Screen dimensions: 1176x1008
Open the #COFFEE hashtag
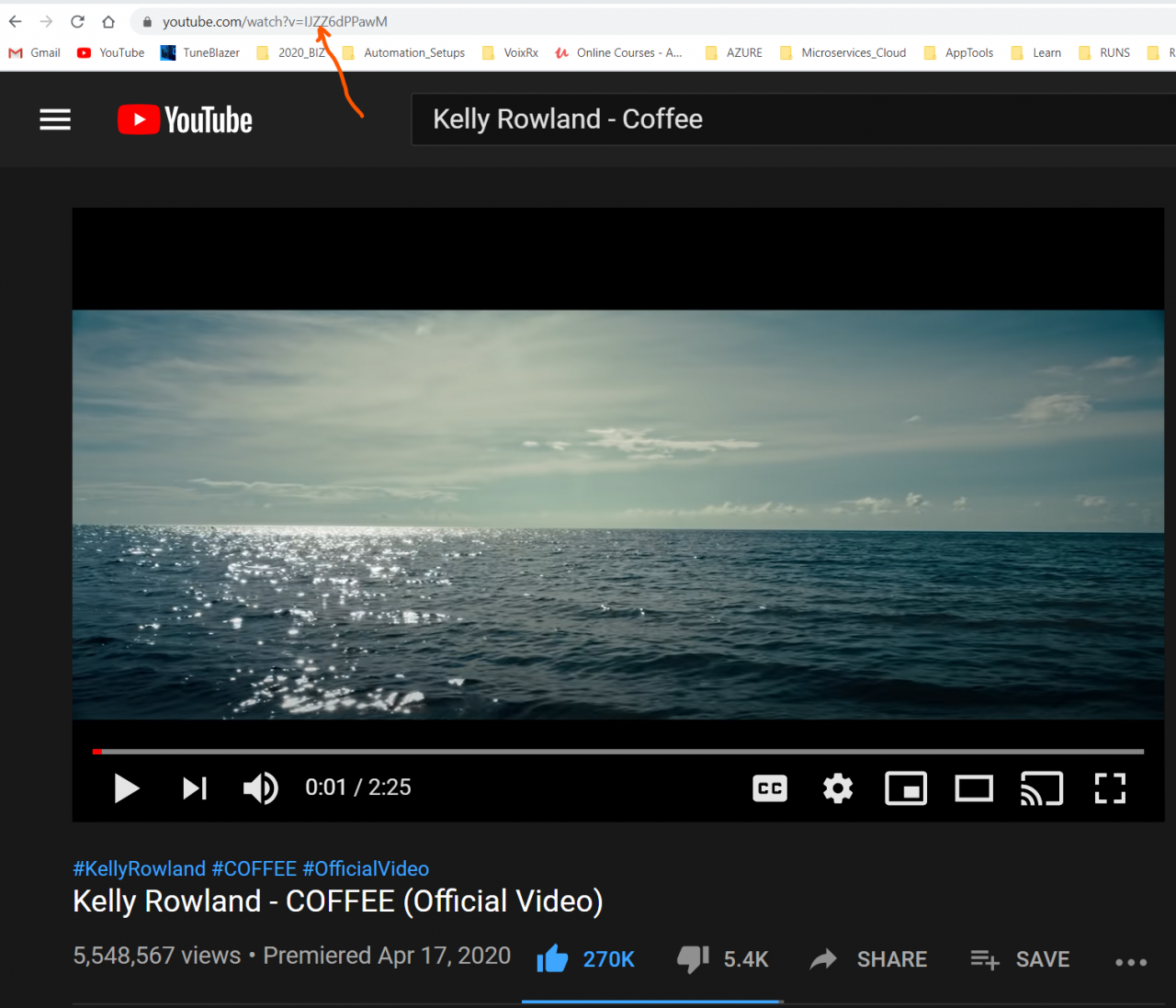coord(254,868)
